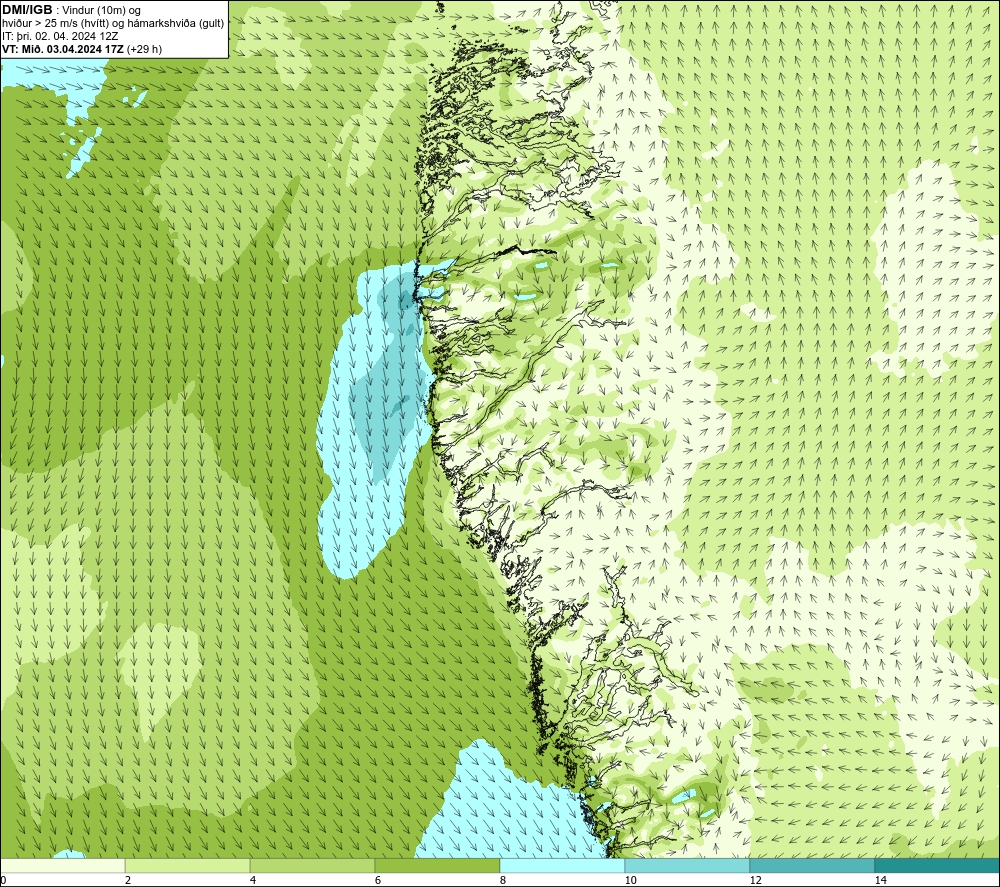Click the 'DMI/IGB : Vindur (10m) og' title line

(71, 10)
